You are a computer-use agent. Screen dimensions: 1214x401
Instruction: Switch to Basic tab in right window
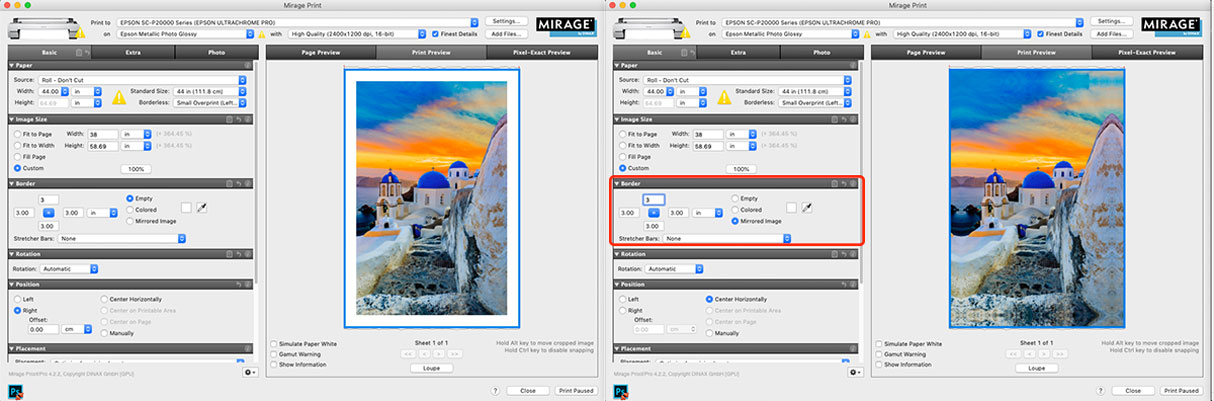click(x=655, y=52)
